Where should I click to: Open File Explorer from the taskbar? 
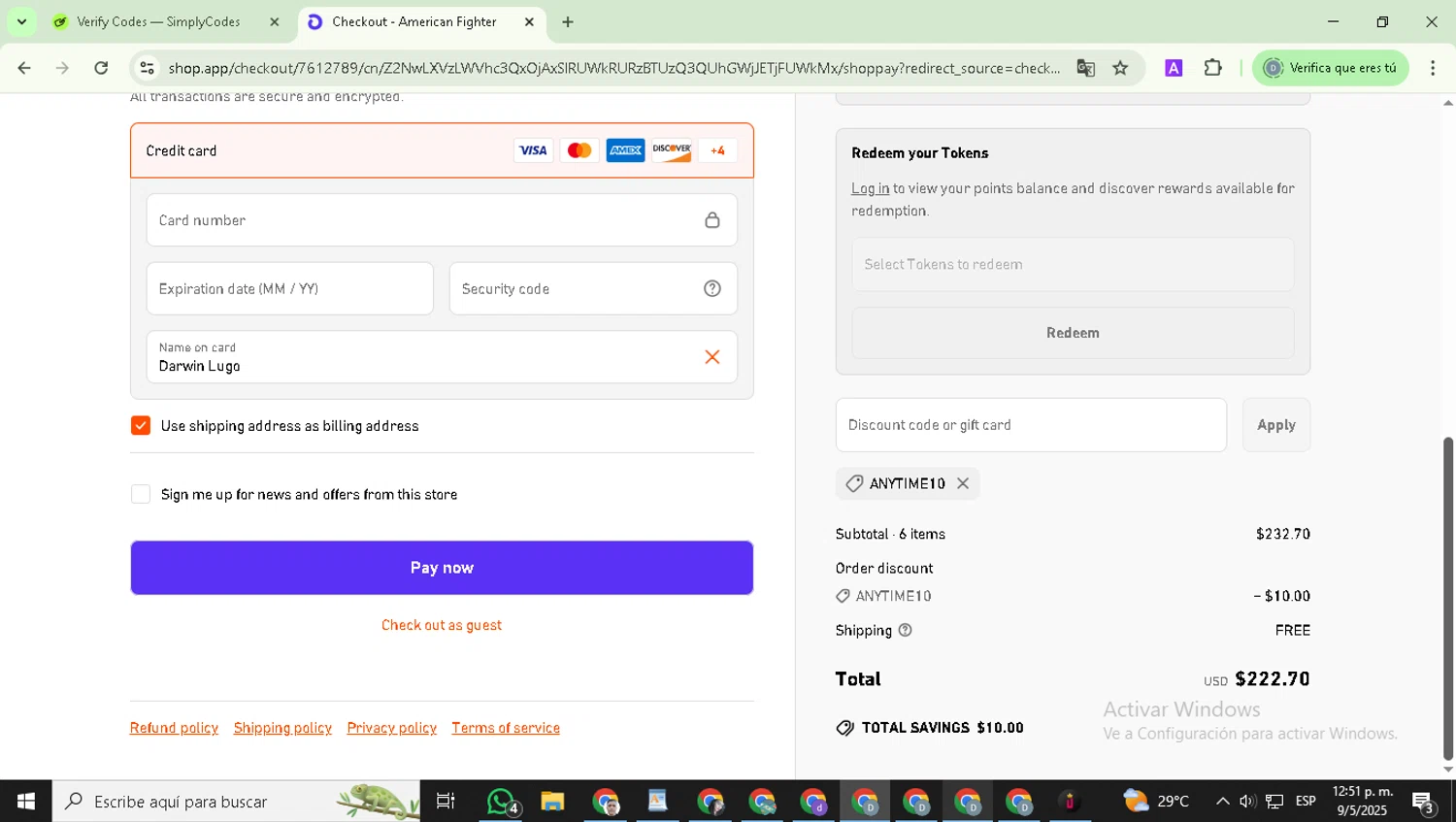click(x=553, y=802)
